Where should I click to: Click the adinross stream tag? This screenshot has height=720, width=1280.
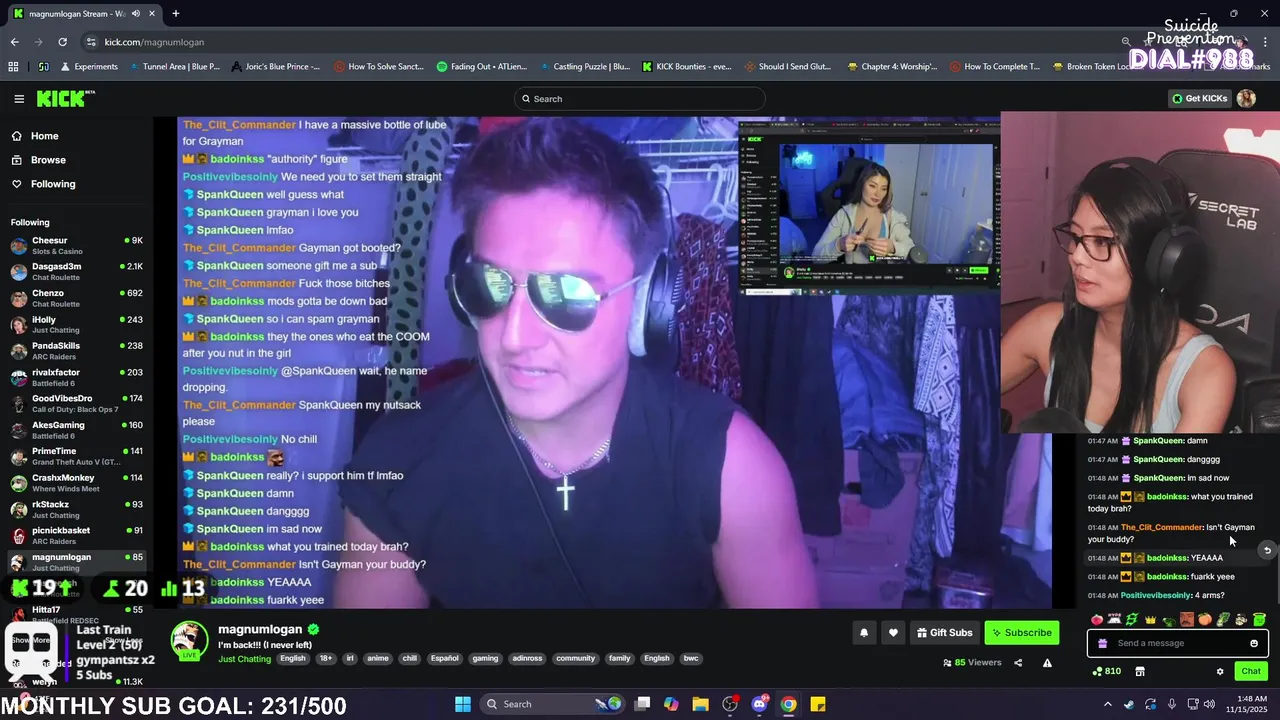click(526, 658)
